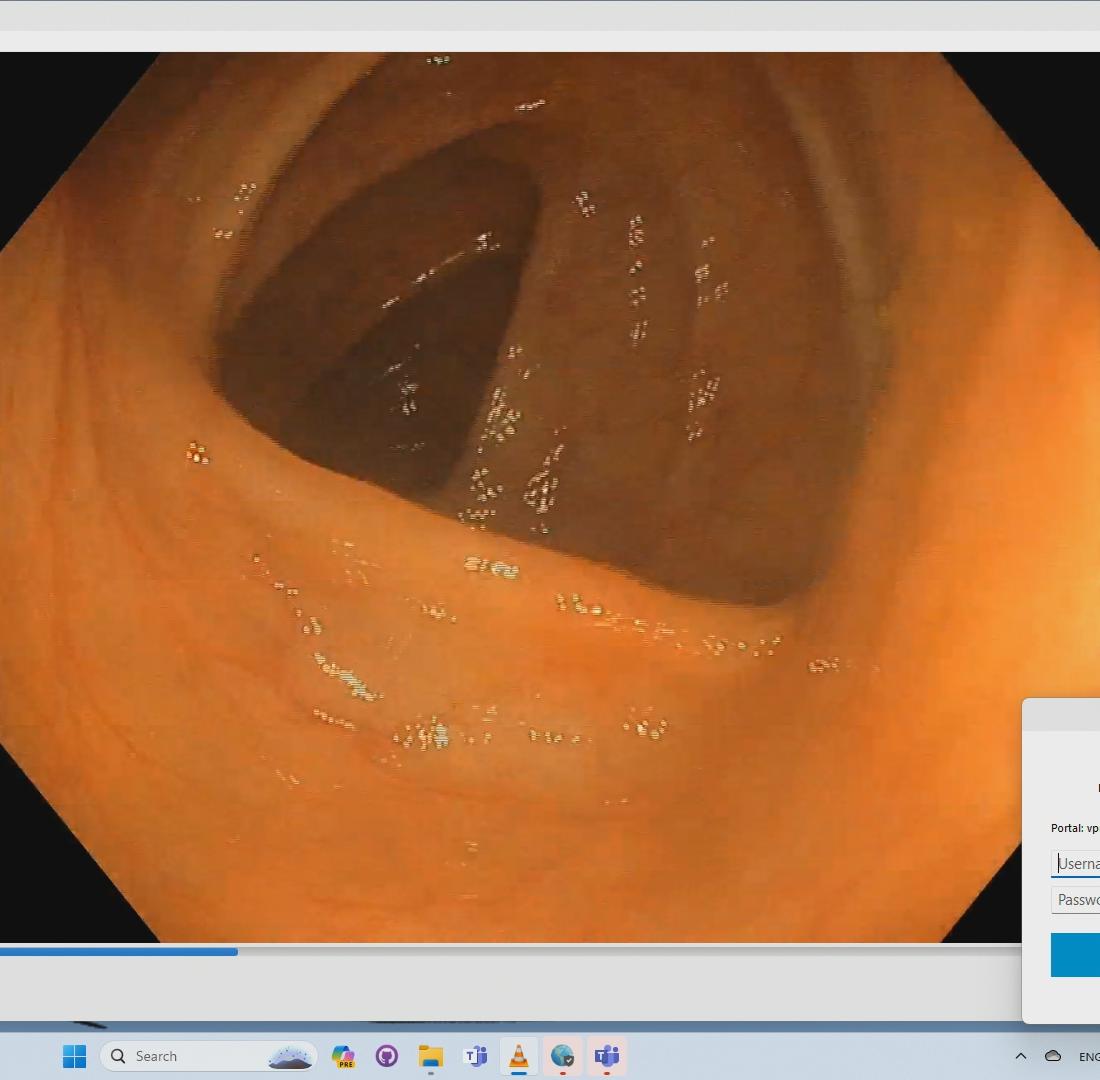This screenshot has width=1100, height=1080.
Task: Click the Password field in the VPN dialog
Action: 1075,900
